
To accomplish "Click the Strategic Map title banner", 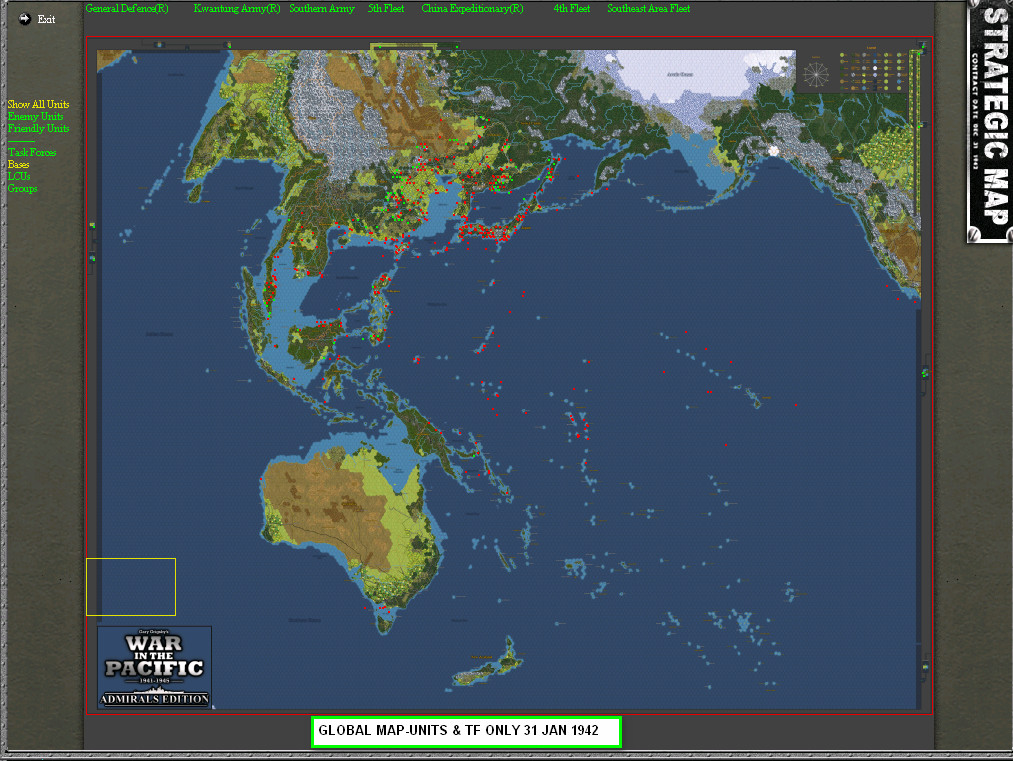I will tap(990, 121).
